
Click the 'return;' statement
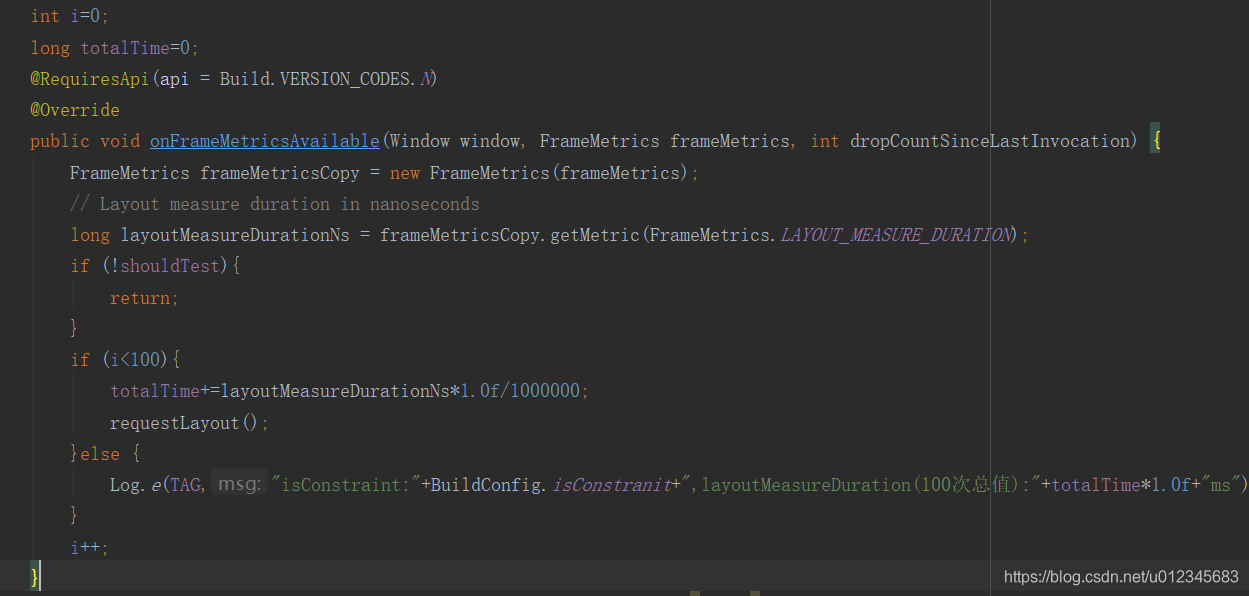[144, 298]
